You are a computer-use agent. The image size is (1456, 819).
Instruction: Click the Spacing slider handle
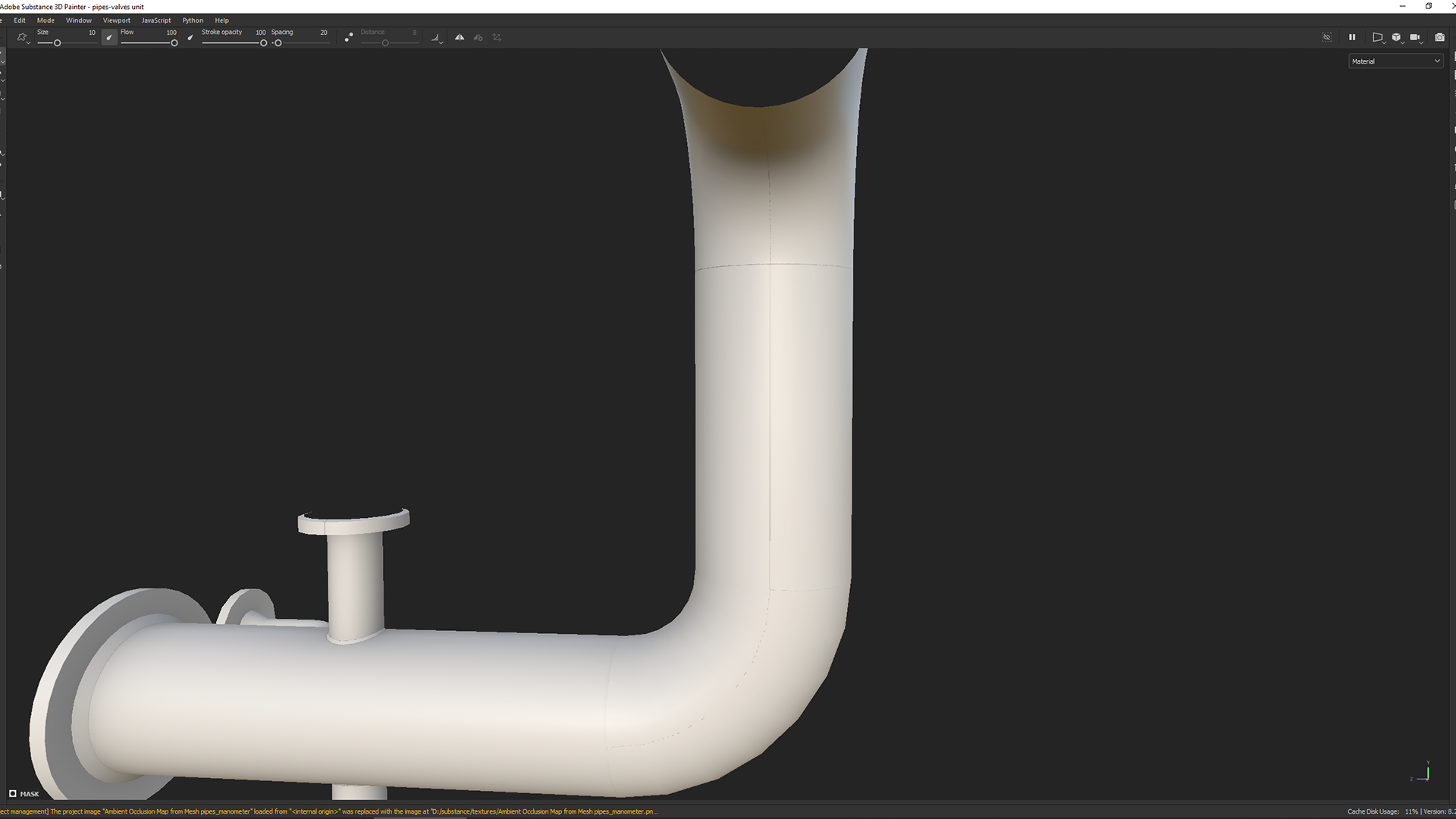(278, 43)
